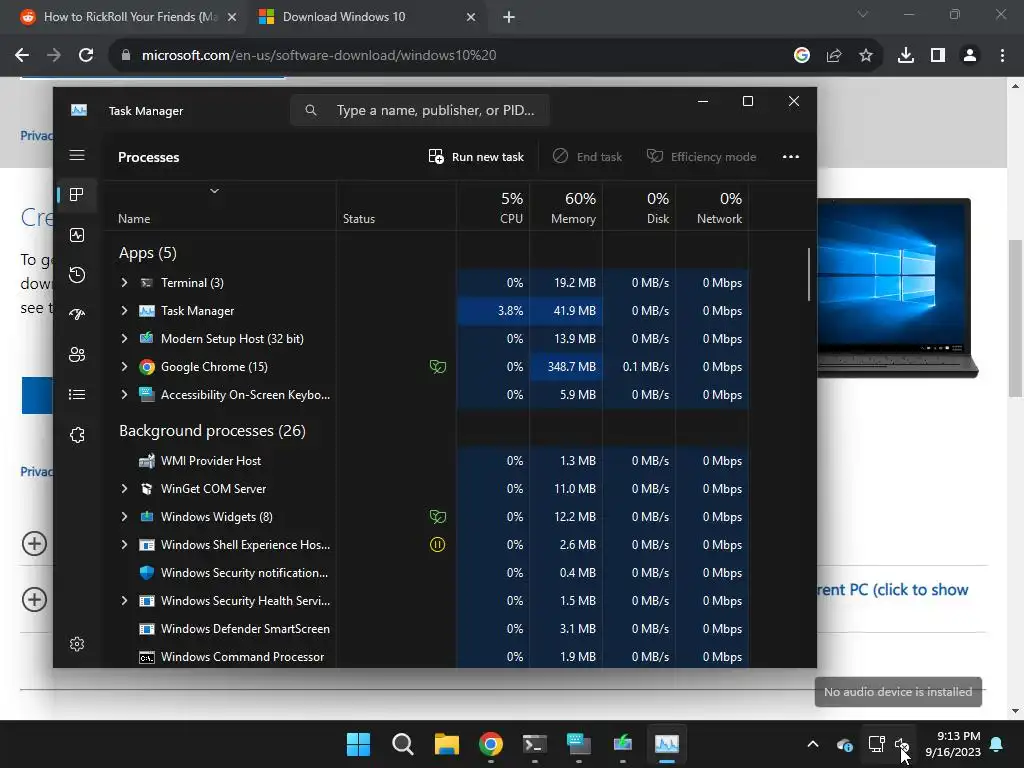Click Run new task button

pyautogui.click(x=476, y=157)
